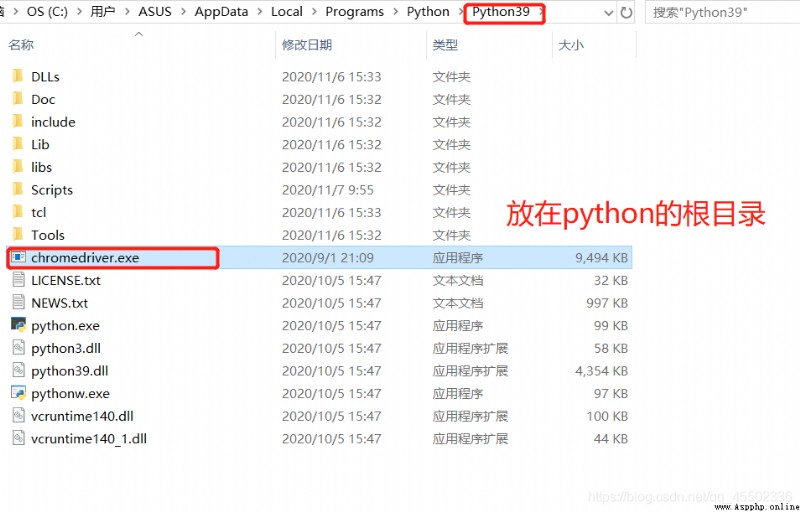
Task: Click the 9,494 KB size cell
Action: (x=602, y=258)
